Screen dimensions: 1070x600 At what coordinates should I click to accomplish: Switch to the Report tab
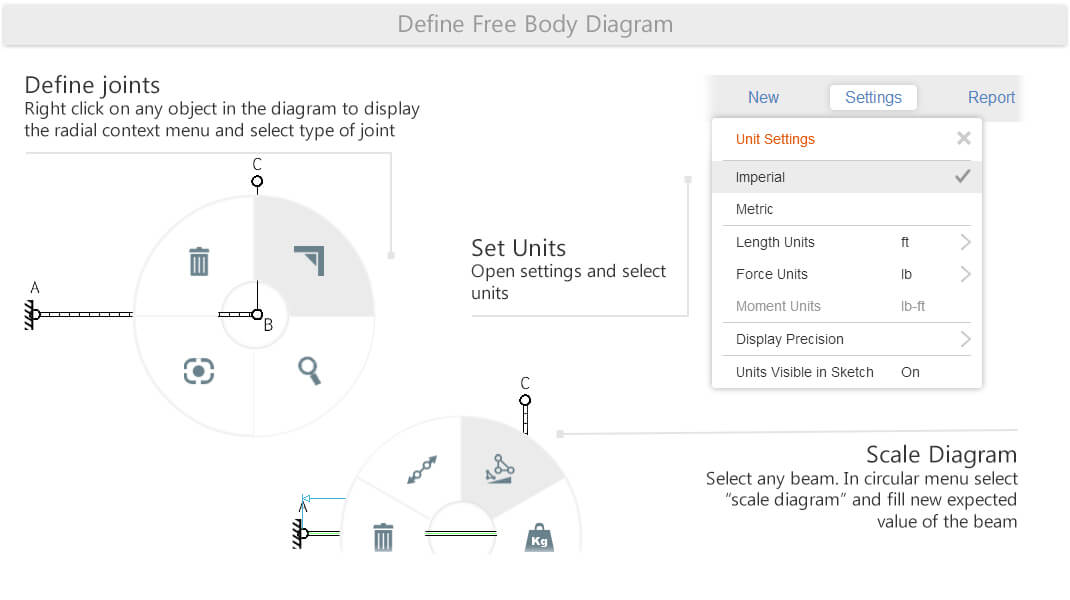pos(991,98)
